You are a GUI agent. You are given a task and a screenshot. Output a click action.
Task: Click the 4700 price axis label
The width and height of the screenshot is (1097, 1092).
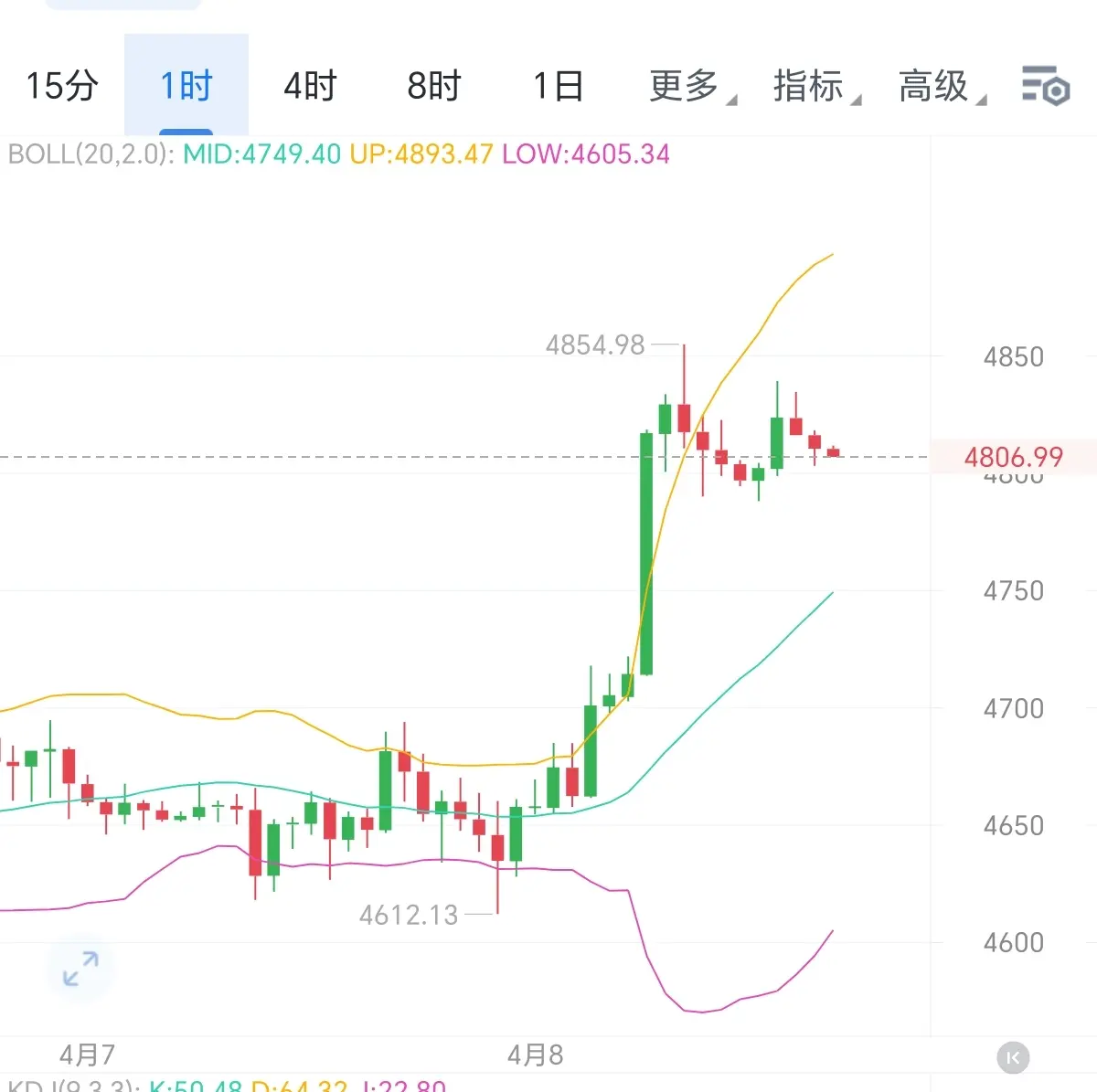1013,707
